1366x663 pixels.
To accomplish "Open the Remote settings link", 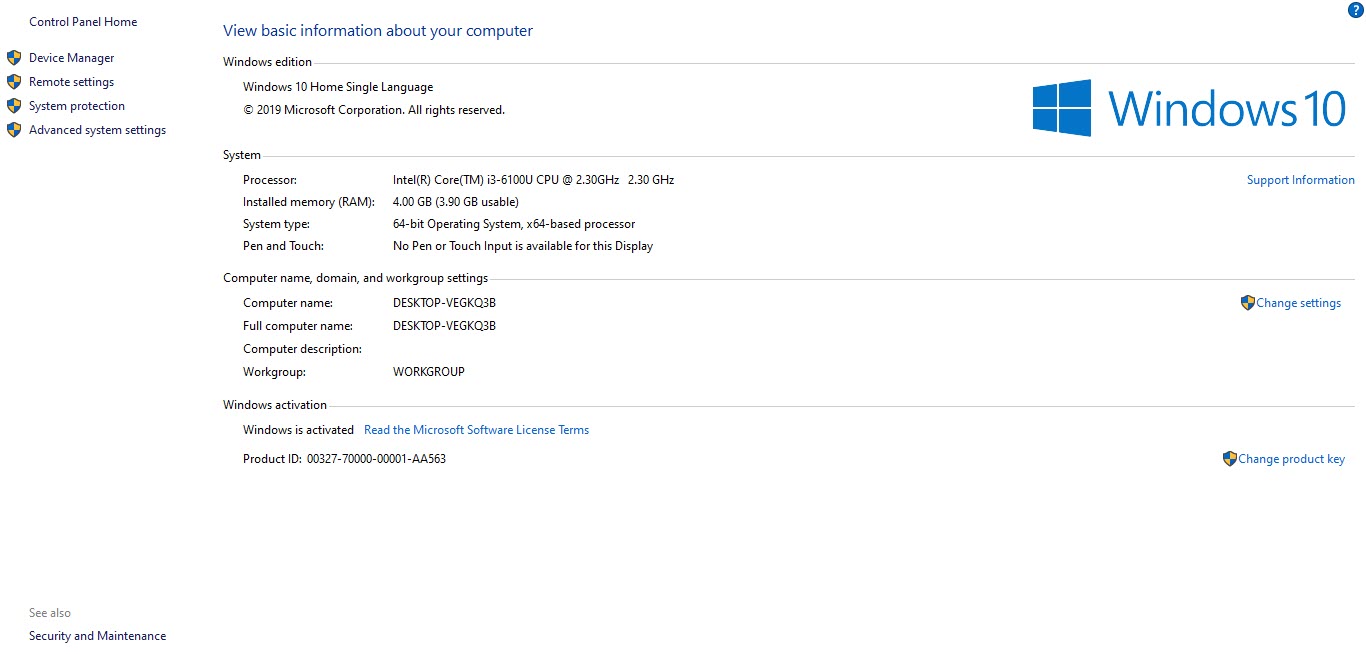I will point(71,82).
